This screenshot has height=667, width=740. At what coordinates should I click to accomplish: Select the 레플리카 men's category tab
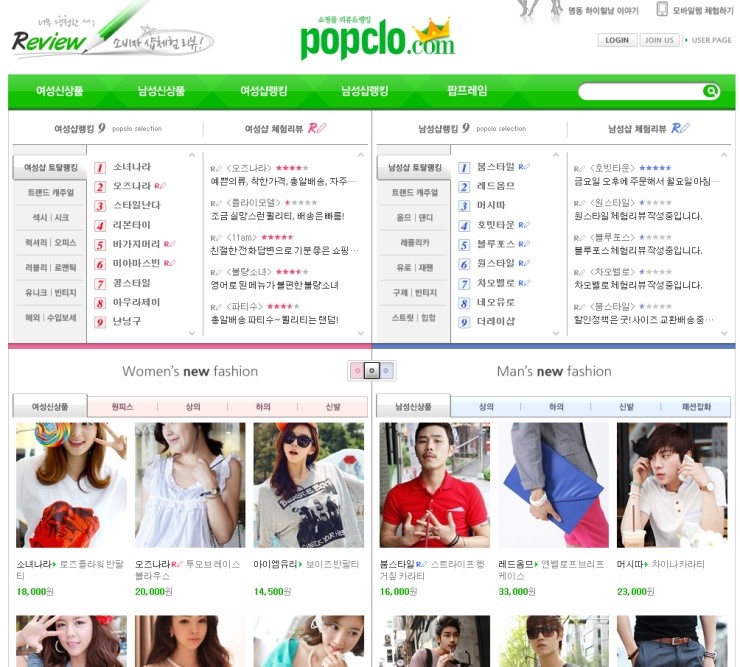414,243
